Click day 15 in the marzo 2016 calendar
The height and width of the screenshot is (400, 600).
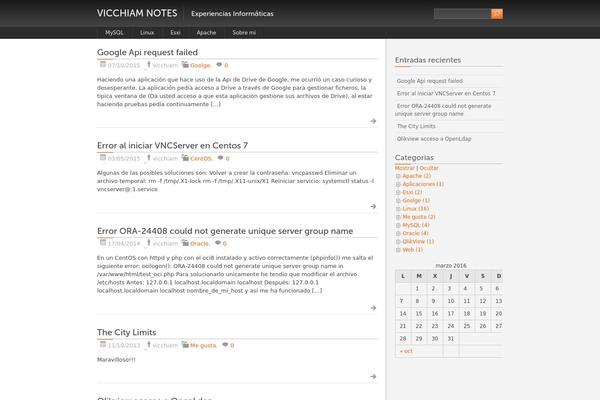point(419,313)
